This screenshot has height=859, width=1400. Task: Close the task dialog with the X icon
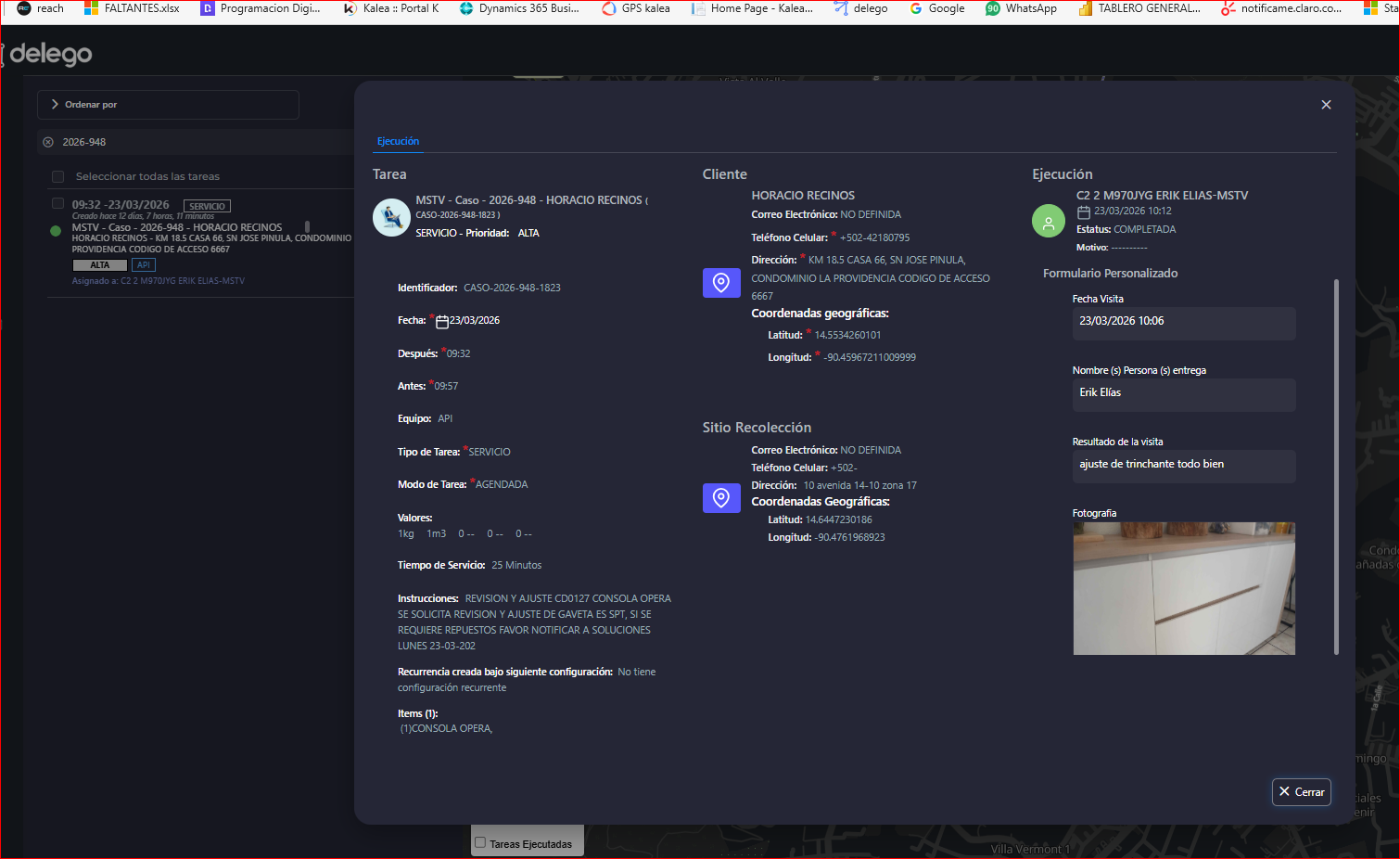pos(1326,105)
